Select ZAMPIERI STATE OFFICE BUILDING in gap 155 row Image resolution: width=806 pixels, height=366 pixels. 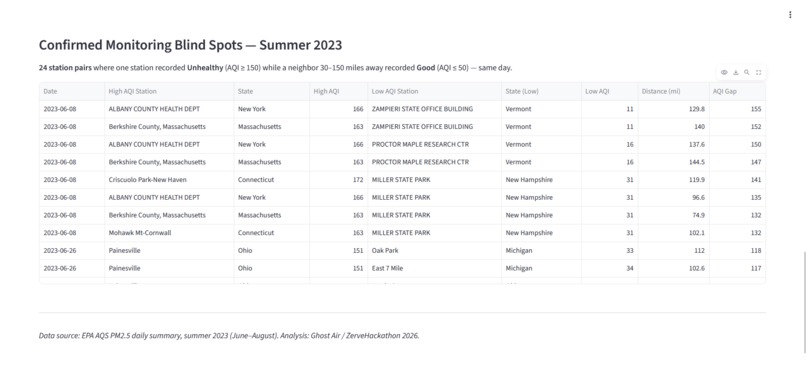tap(434, 109)
